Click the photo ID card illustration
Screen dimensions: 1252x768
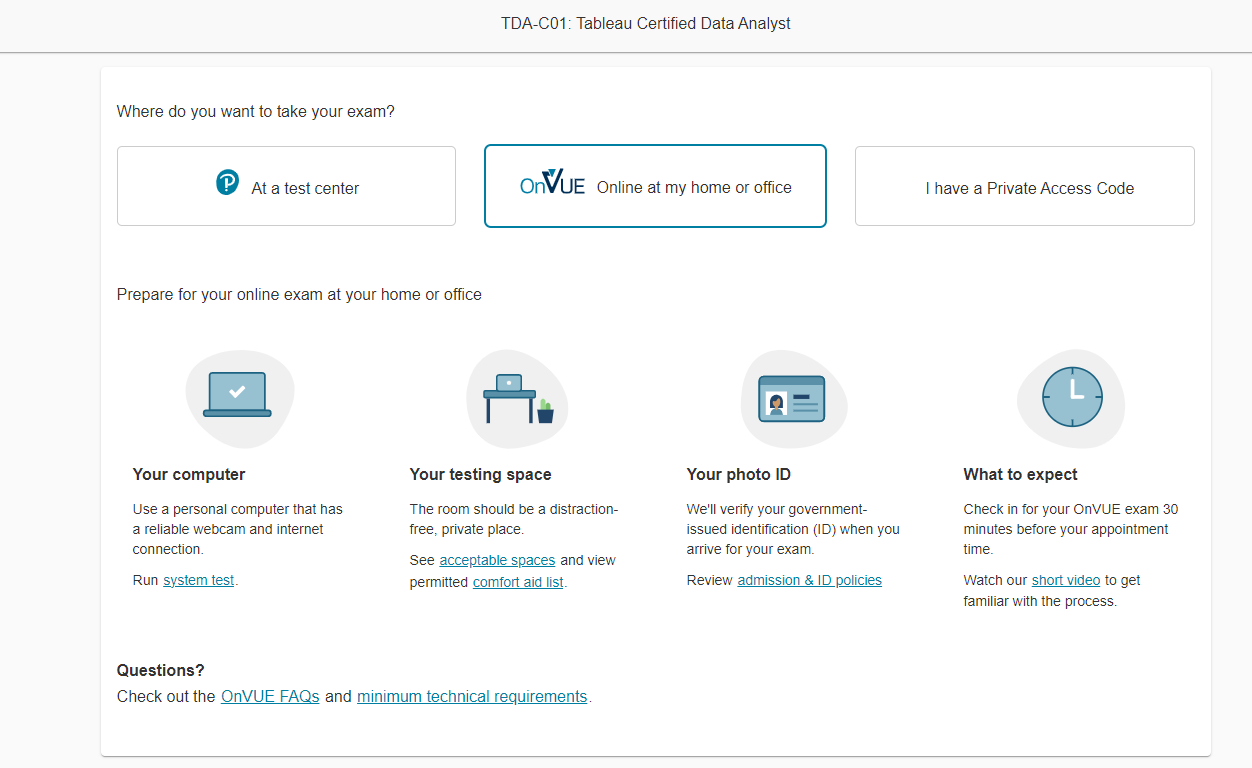792,399
